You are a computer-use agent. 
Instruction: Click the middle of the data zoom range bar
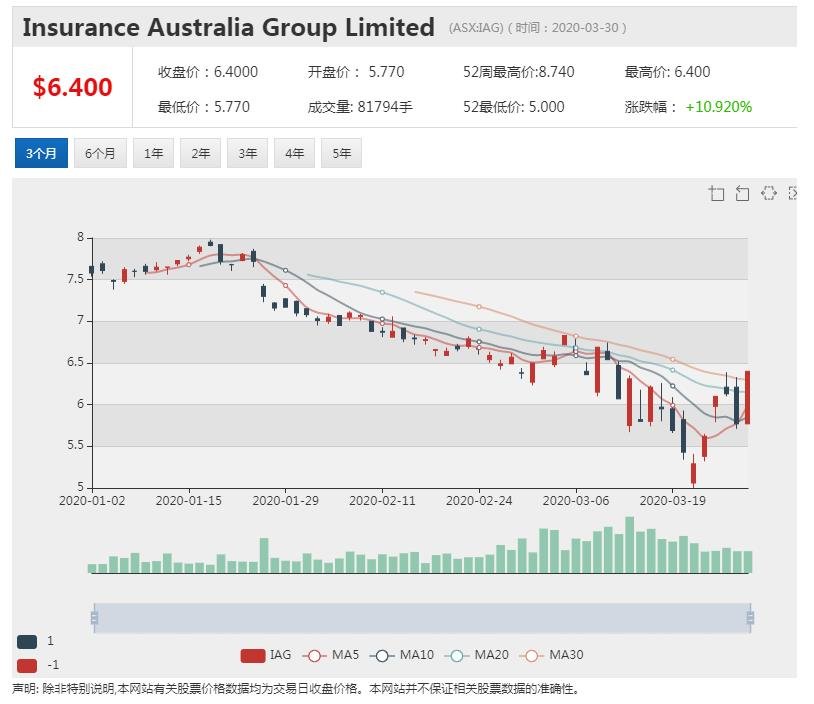422,618
